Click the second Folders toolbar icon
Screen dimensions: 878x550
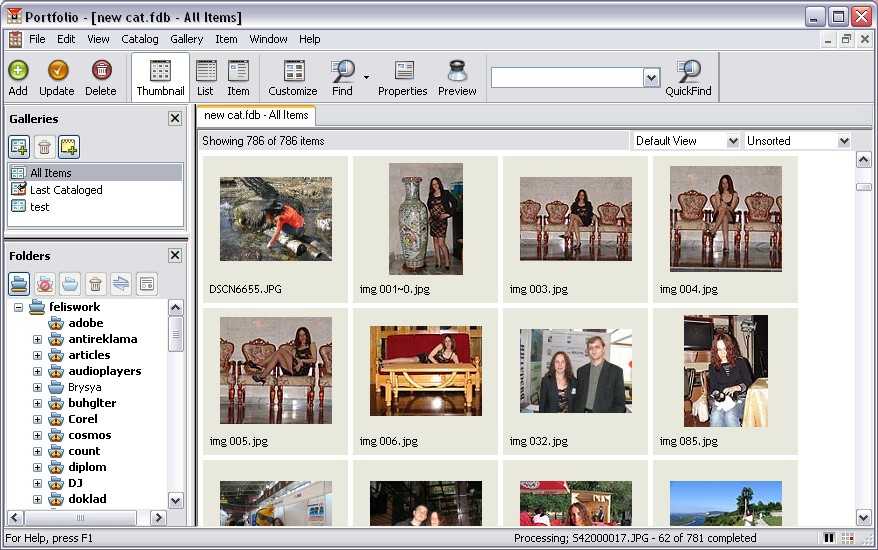[x=45, y=284]
